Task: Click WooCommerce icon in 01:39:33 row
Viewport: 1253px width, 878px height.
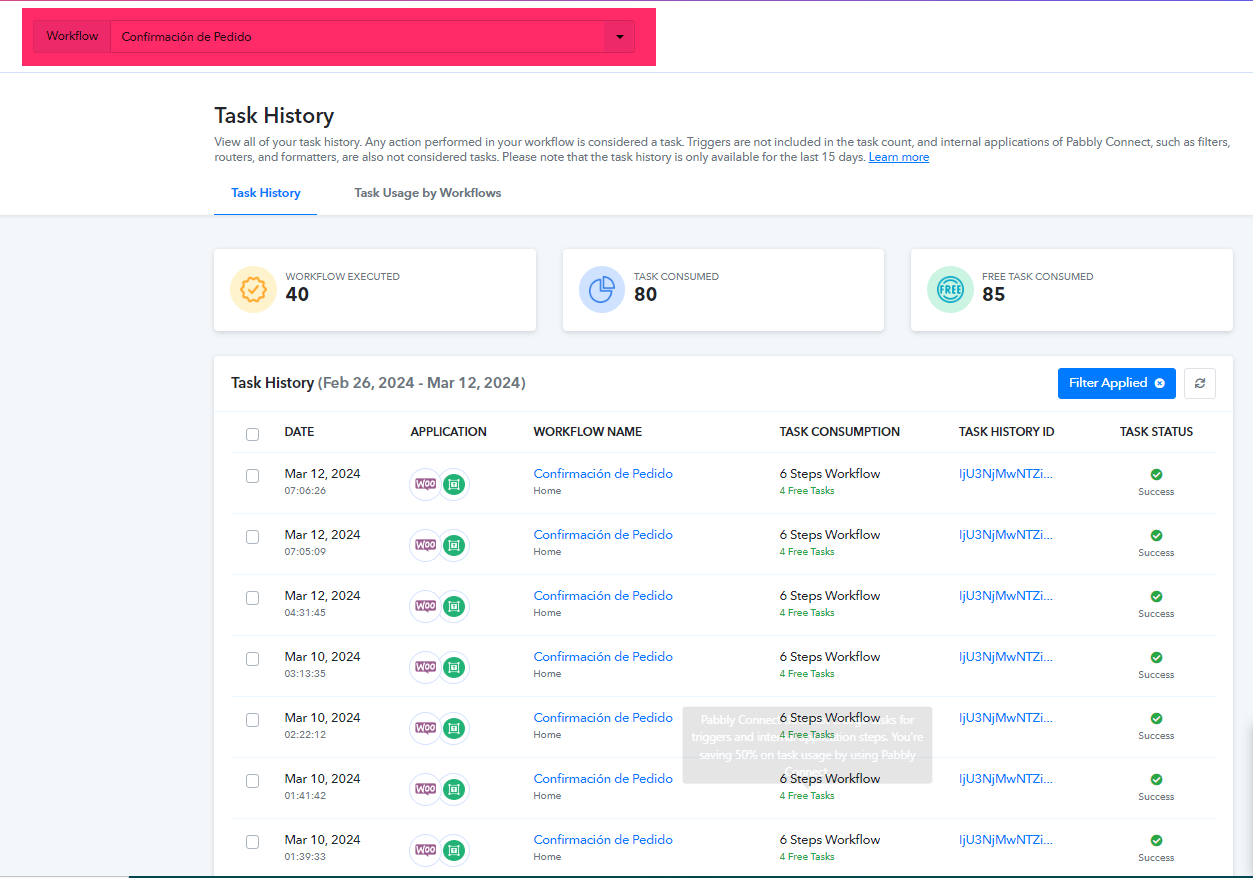Action: (x=425, y=850)
